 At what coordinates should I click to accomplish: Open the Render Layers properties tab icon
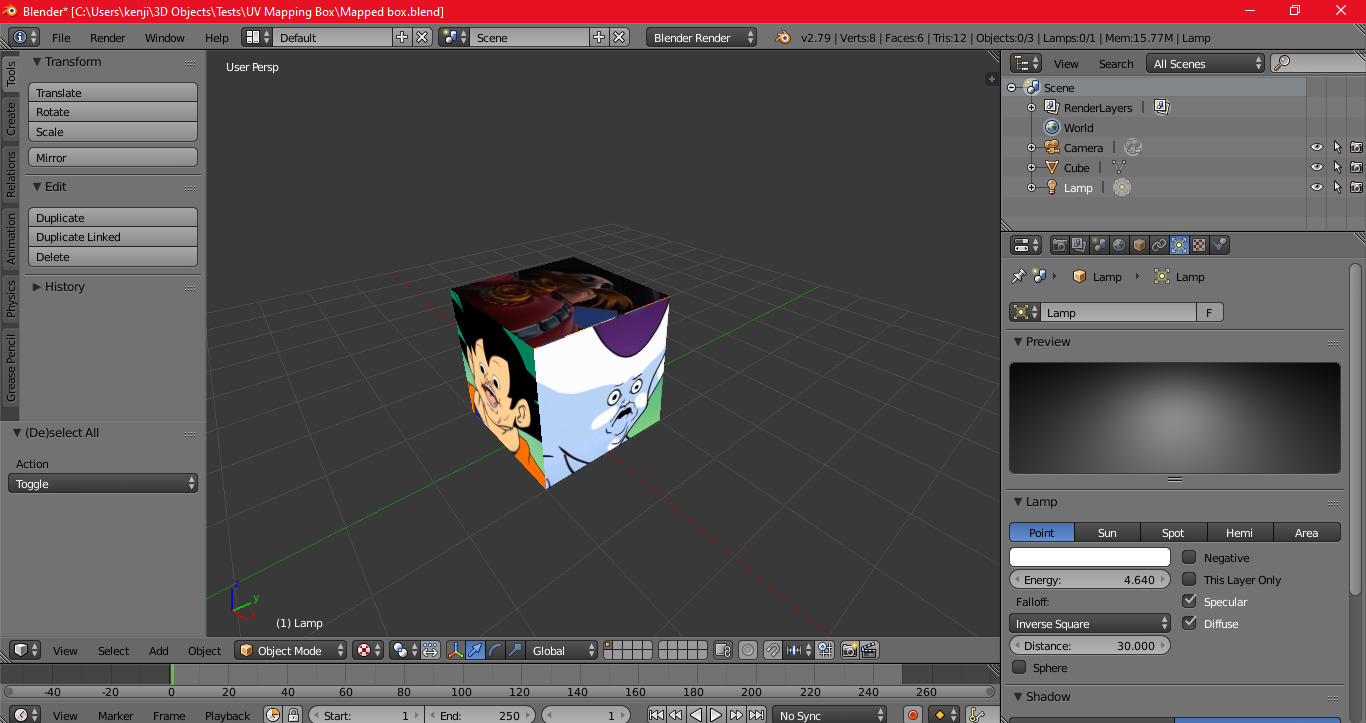click(1079, 245)
